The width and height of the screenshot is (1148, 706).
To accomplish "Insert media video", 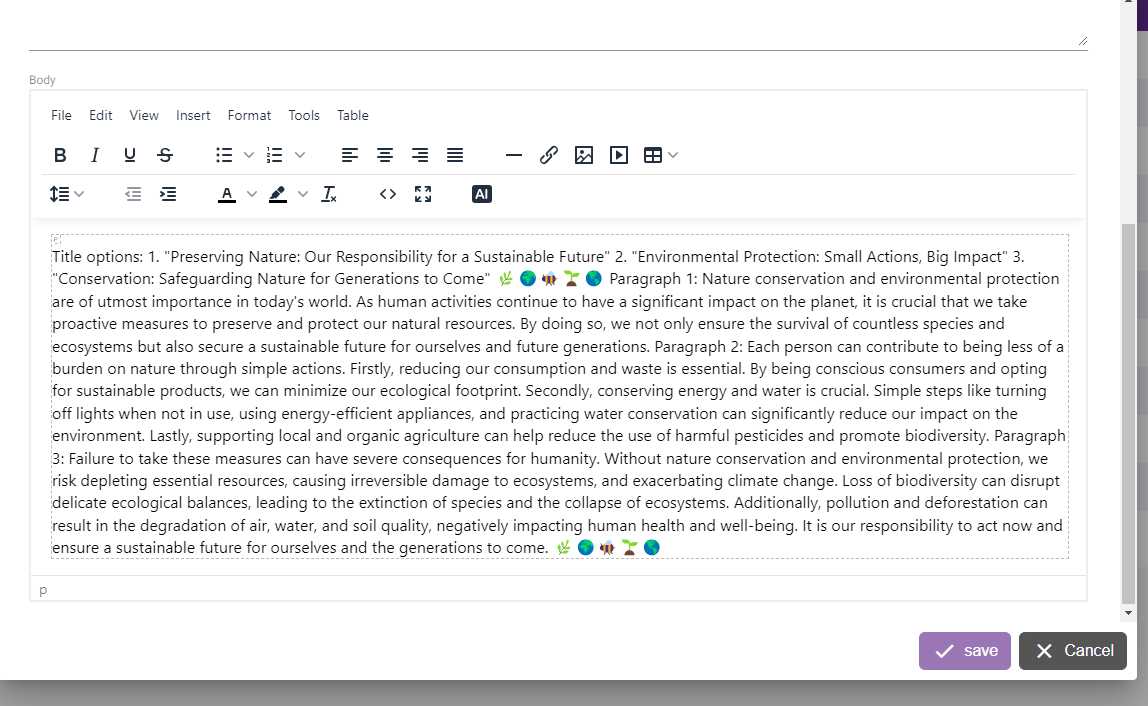I will (619, 155).
